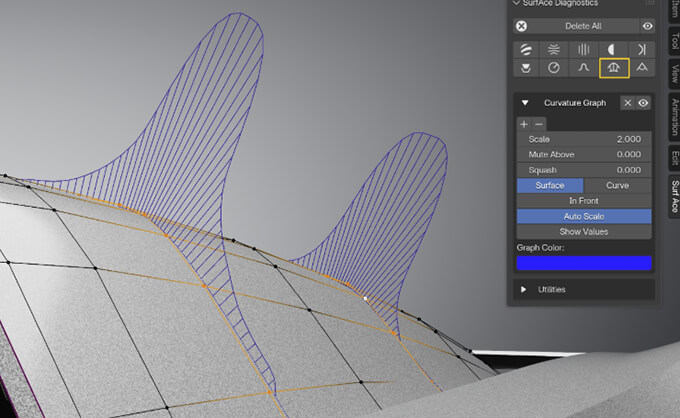Select the highlighted curvature graph tool icon
The height and width of the screenshot is (418, 680).
click(x=613, y=68)
